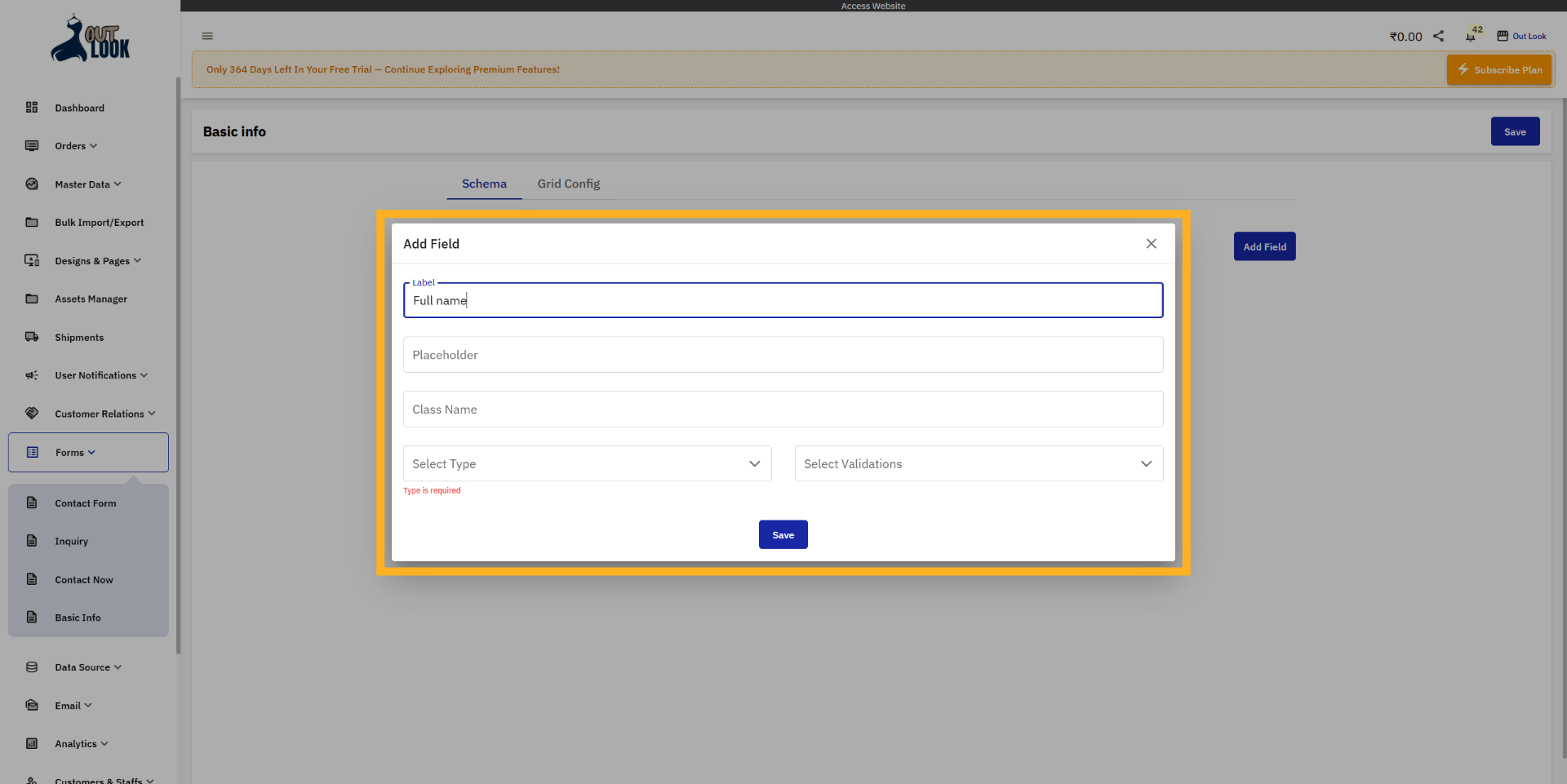Open the Dashboard icon in sidebar

(x=31, y=107)
